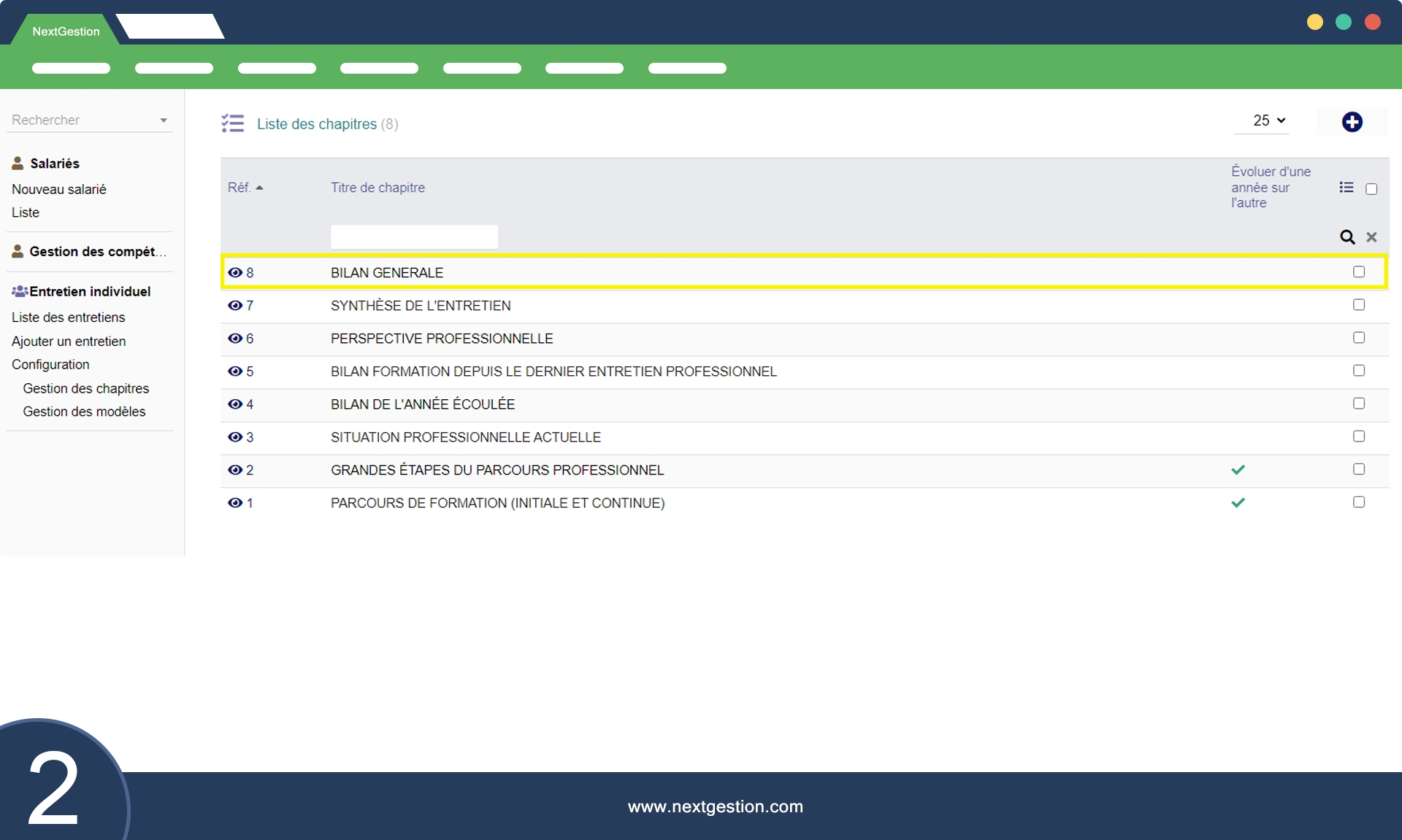This screenshot has width=1402, height=840.
Task: Click eye icon for chapter 5
Action: [x=235, y=371]
